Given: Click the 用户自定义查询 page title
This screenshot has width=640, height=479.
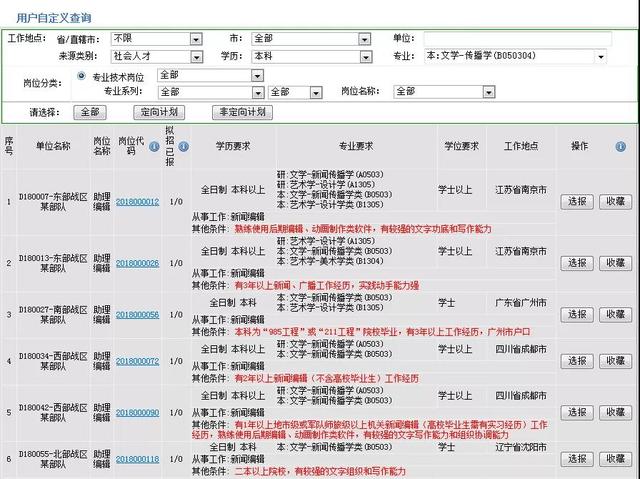Looking at the screenshot, I should (53, 18).
